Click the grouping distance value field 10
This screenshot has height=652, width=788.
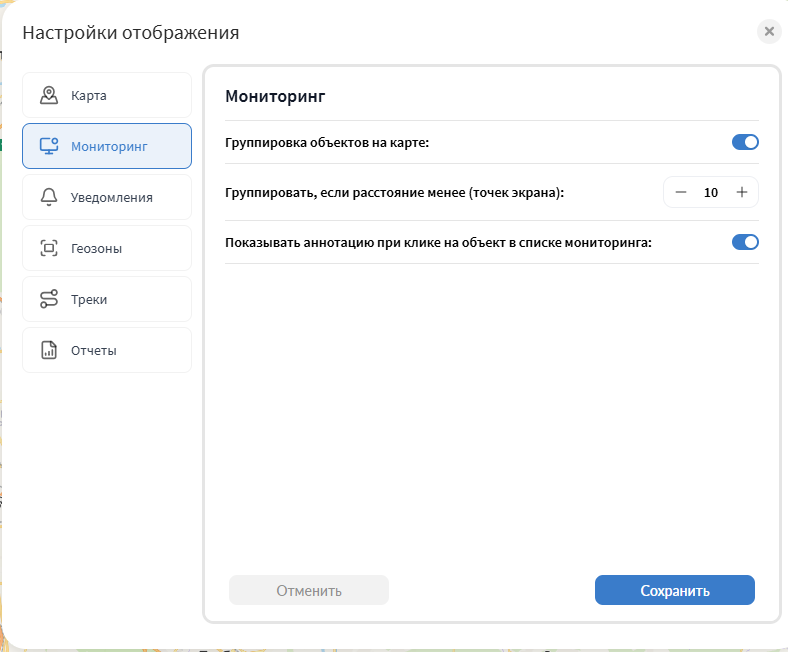click(x=711, y=193)
